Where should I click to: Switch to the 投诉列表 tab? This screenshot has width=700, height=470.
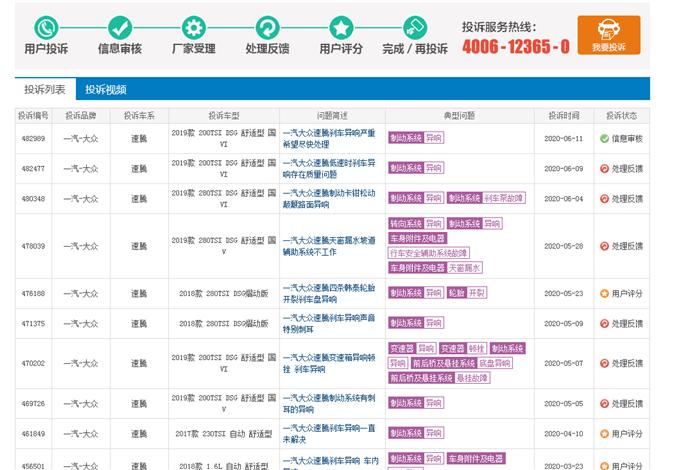point(45,89)
